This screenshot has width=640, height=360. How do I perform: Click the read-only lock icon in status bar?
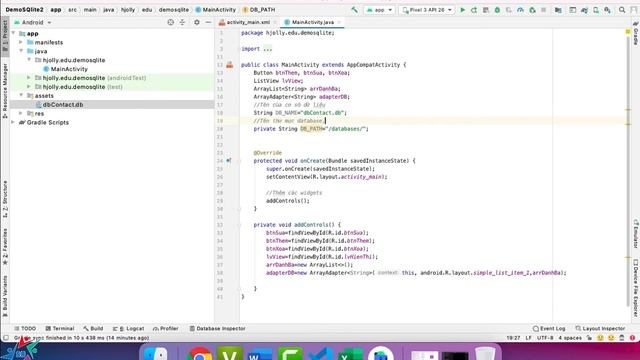click(x=589, y=338)
